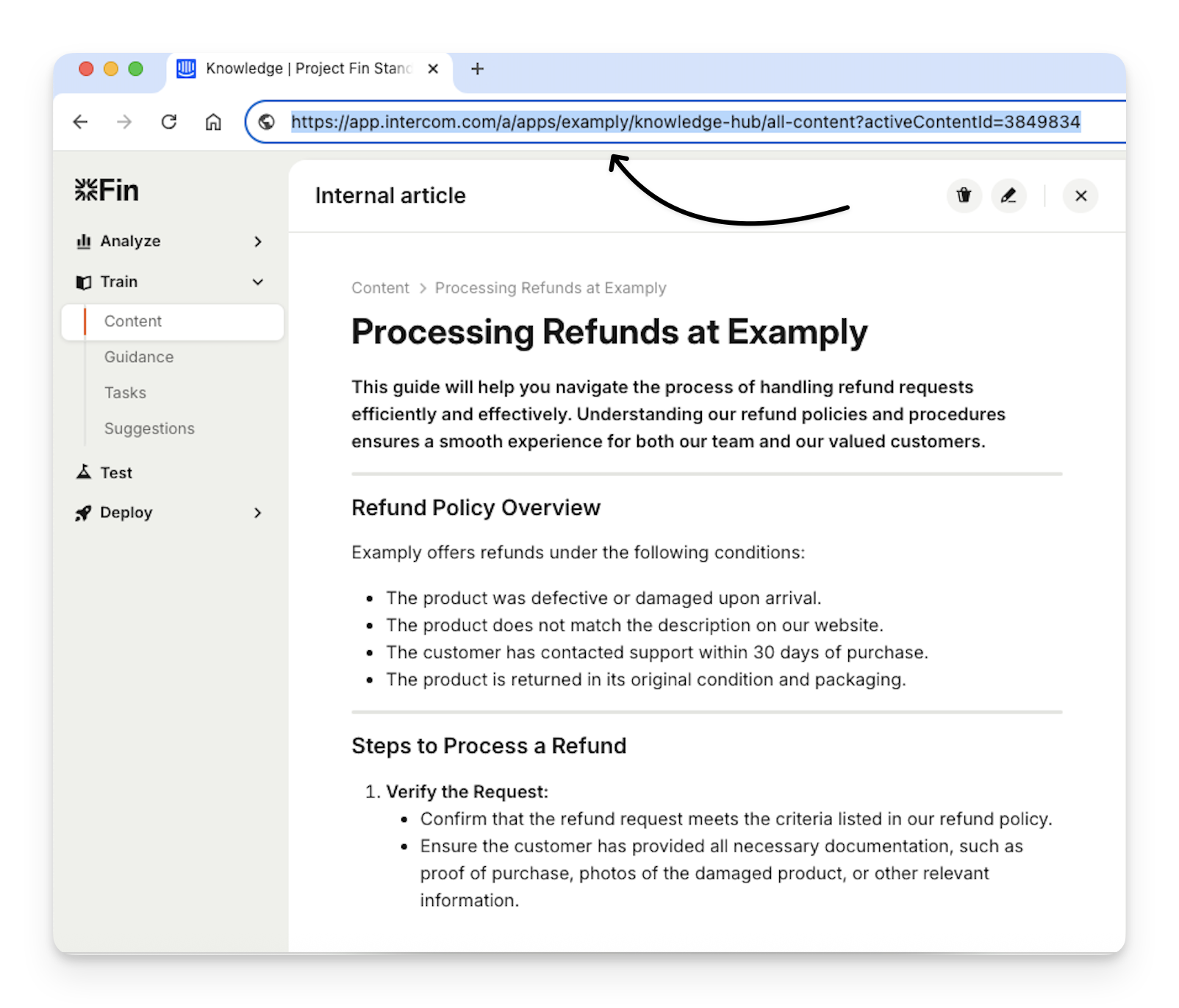Open a new browser tab
Viewport: 1179px width, 1008px height.
click(477, 69)
